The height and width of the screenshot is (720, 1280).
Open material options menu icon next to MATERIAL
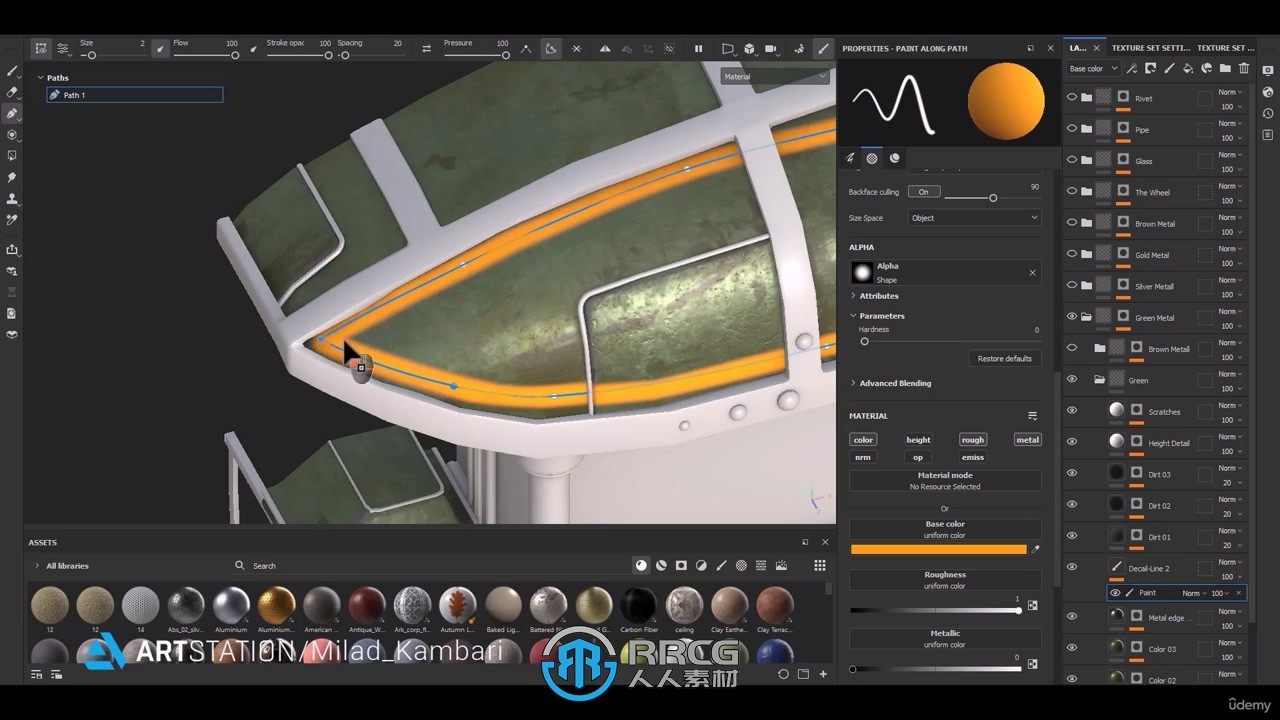[1033, 416]
